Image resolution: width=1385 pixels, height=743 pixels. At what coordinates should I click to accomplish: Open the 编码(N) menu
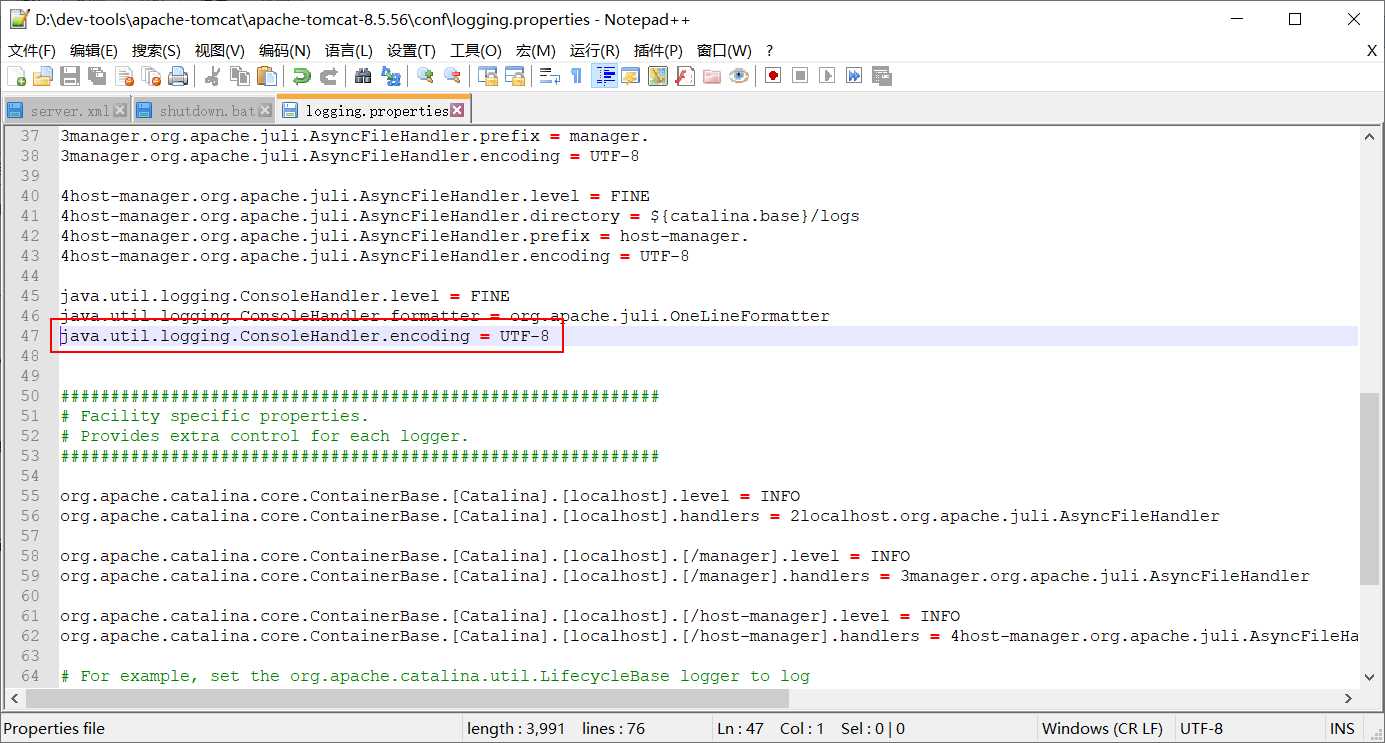[x=285, y=51]
